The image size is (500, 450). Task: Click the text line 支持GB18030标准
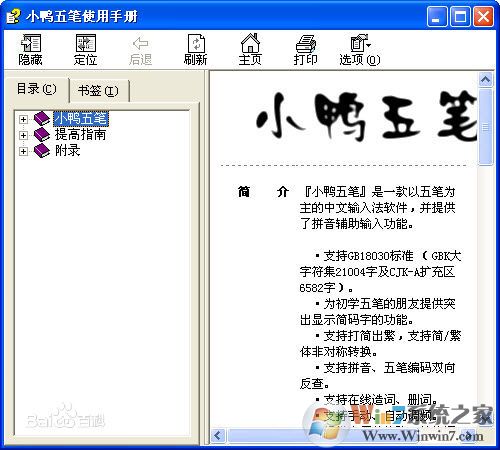[x=368, y=256]
